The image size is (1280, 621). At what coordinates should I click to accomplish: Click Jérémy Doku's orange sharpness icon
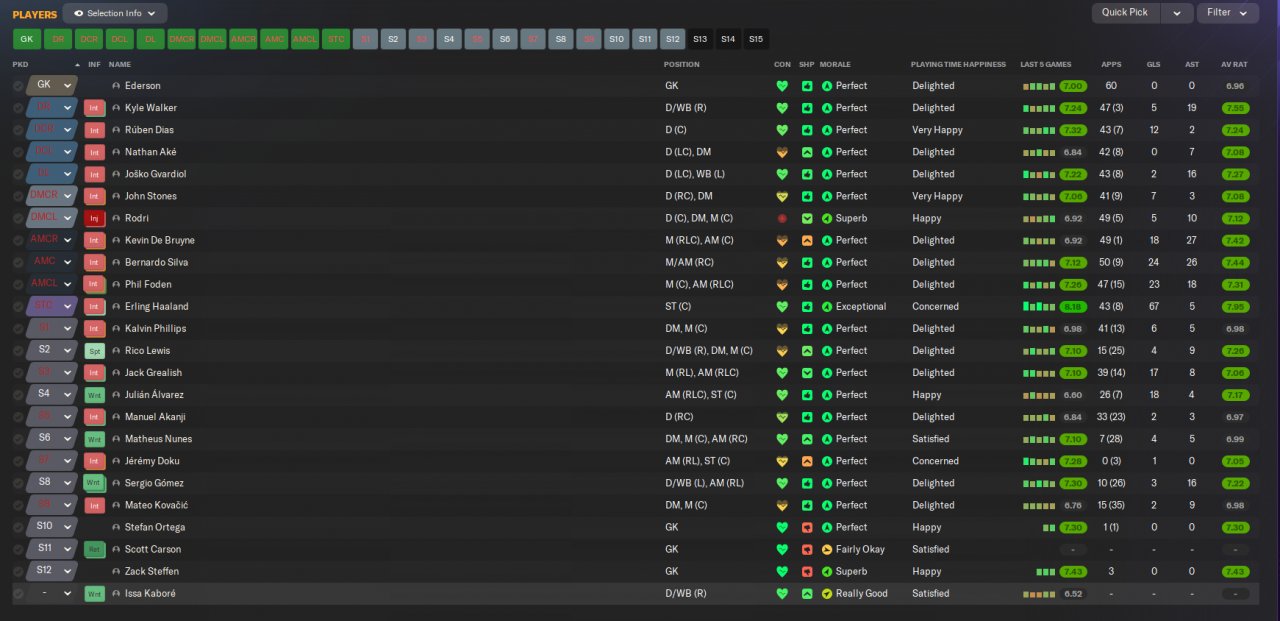click(807, 461)
